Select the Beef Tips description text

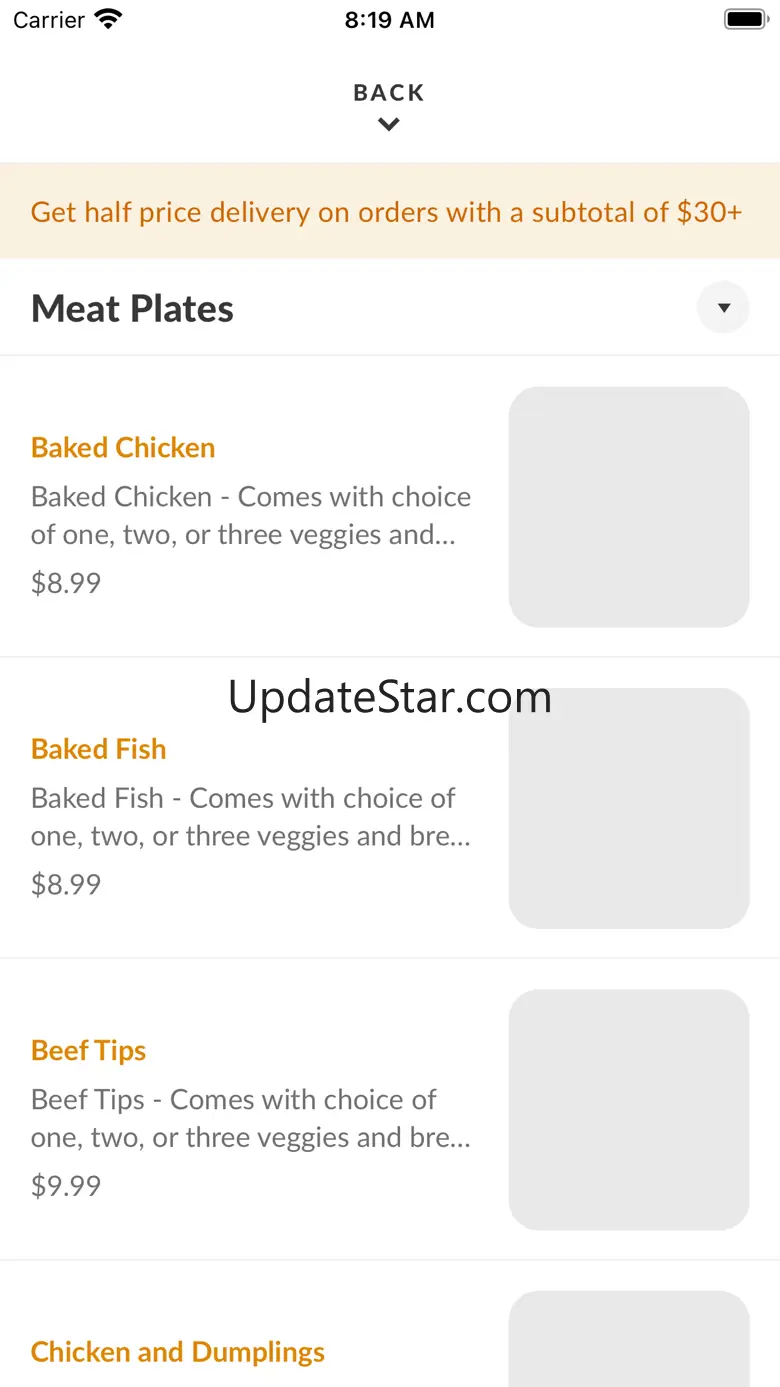[251, 1118]
